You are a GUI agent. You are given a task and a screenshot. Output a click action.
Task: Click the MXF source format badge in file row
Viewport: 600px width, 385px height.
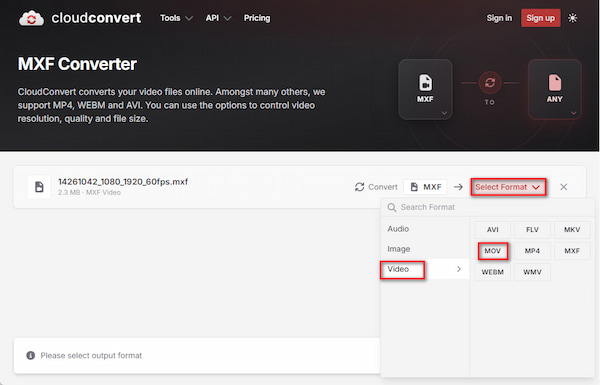(x=425, y=187)
